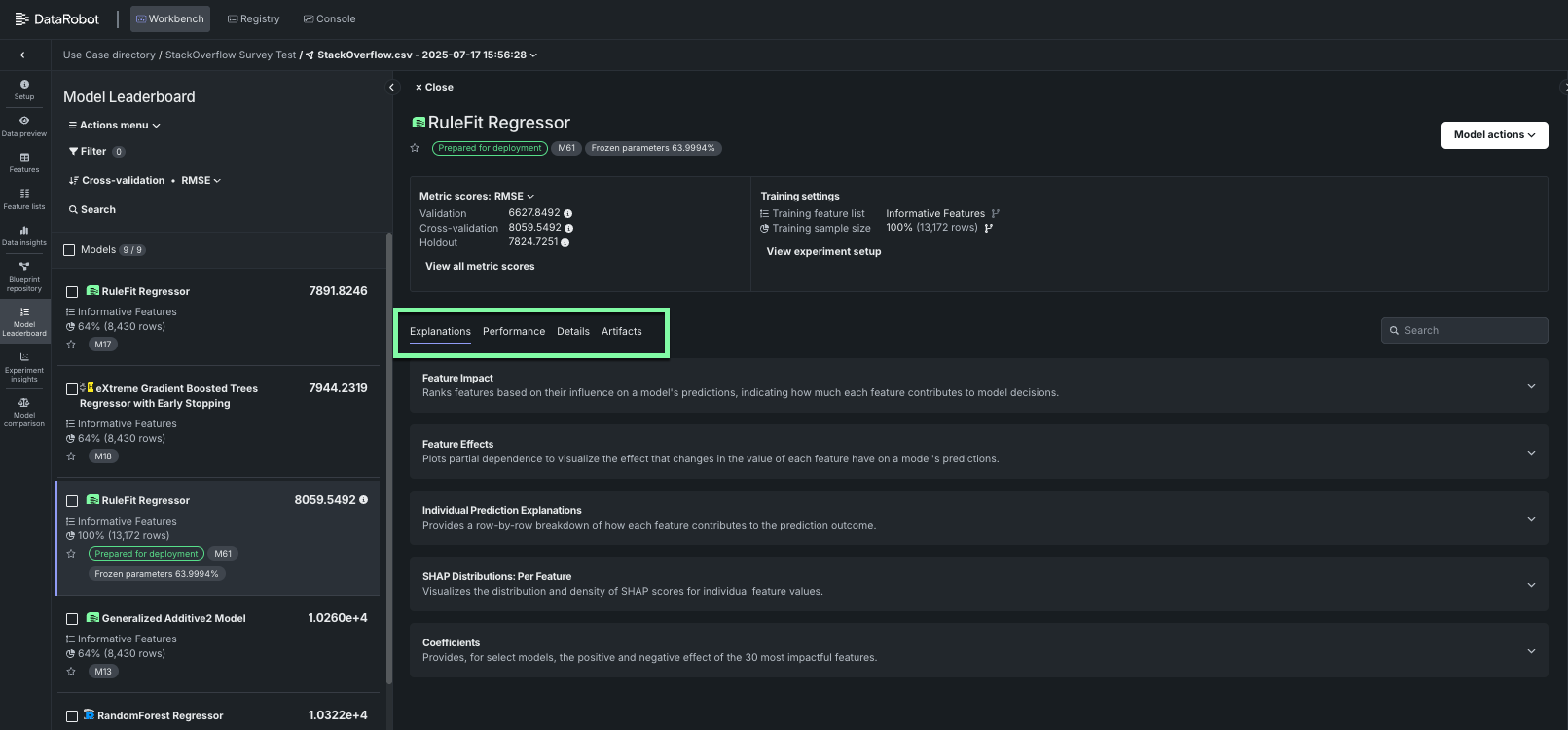Star the RuleFit Regressor M17 model
The width and height of the screenshot is (1568, 730).
pyautogui.click(x=71, y=345)
